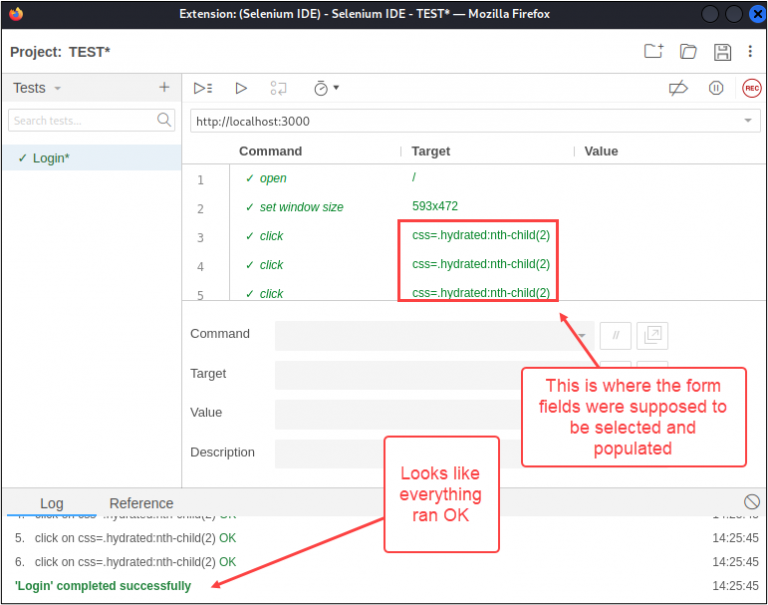Clear the log with the circle-slash icon

pos(751,502)
